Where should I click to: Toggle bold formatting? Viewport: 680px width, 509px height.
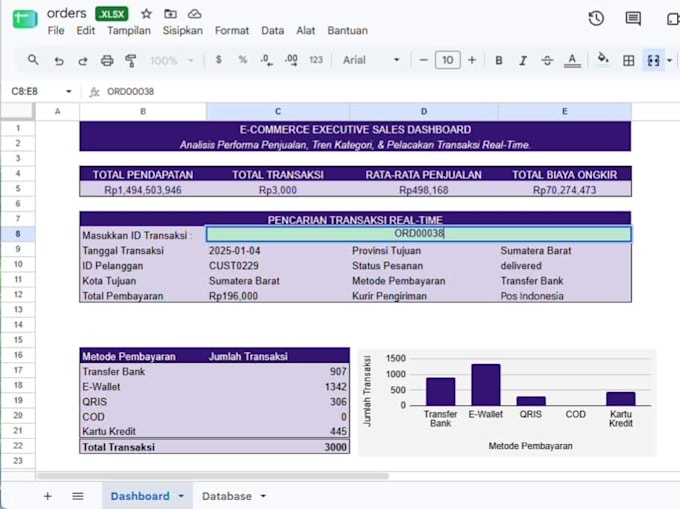point(499,60)
